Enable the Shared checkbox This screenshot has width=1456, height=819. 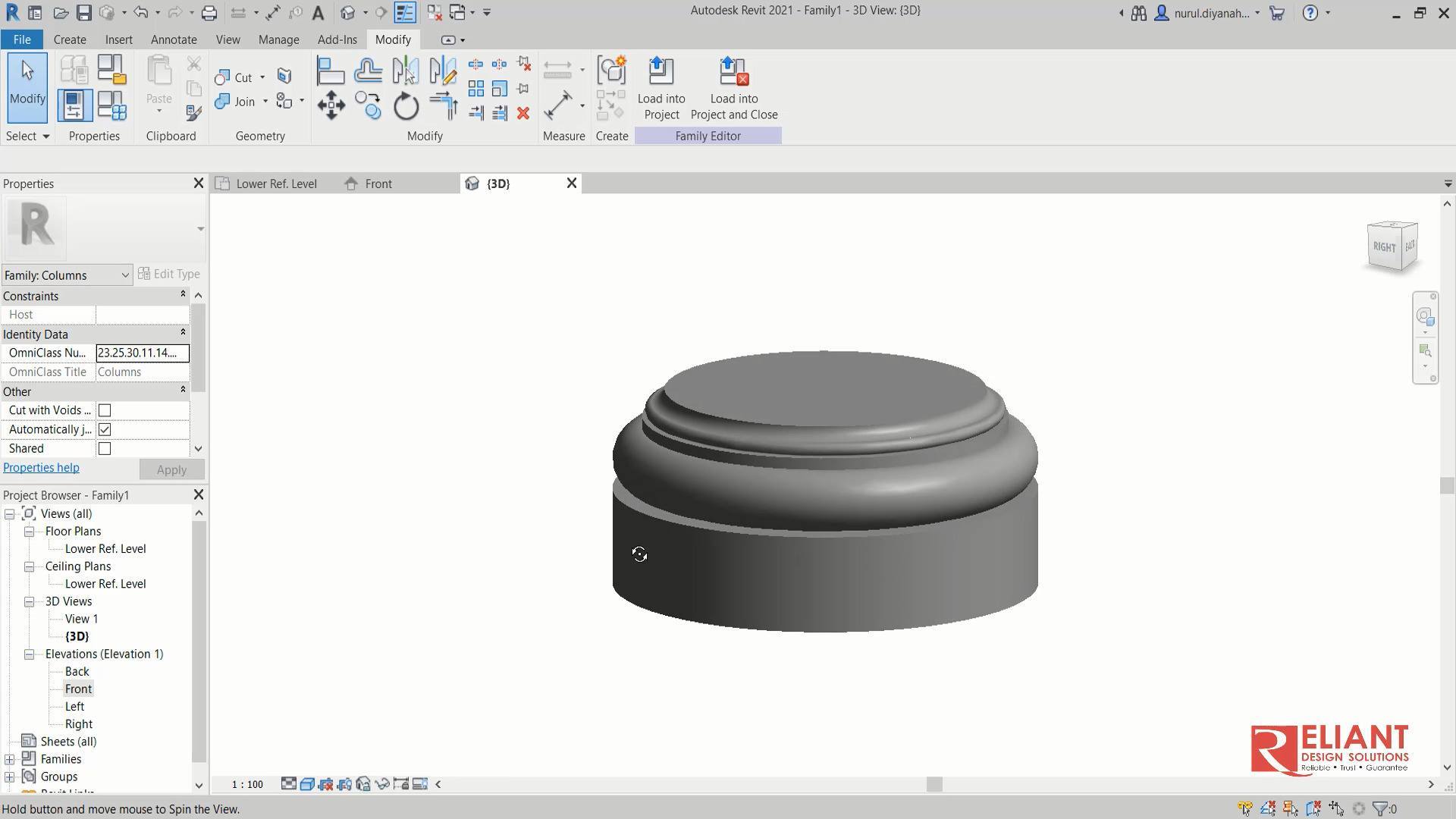point(105,449)
